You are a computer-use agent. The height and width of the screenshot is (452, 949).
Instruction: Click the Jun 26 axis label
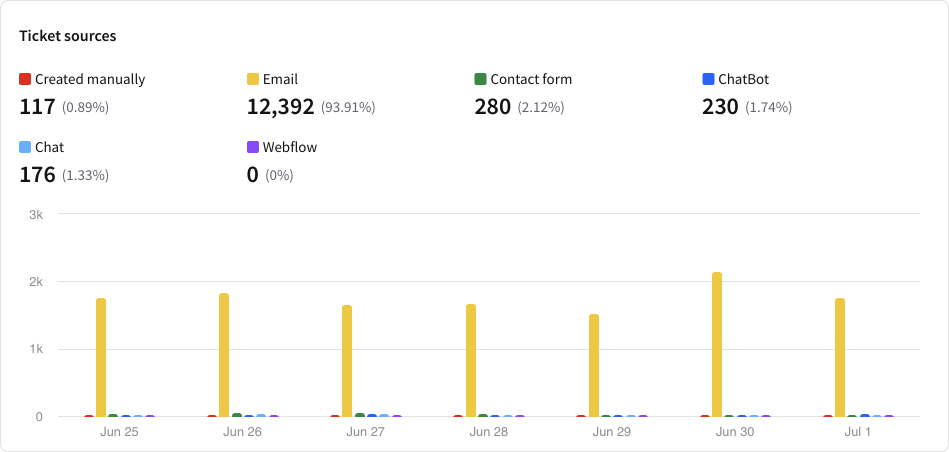[x=242, y=433]
